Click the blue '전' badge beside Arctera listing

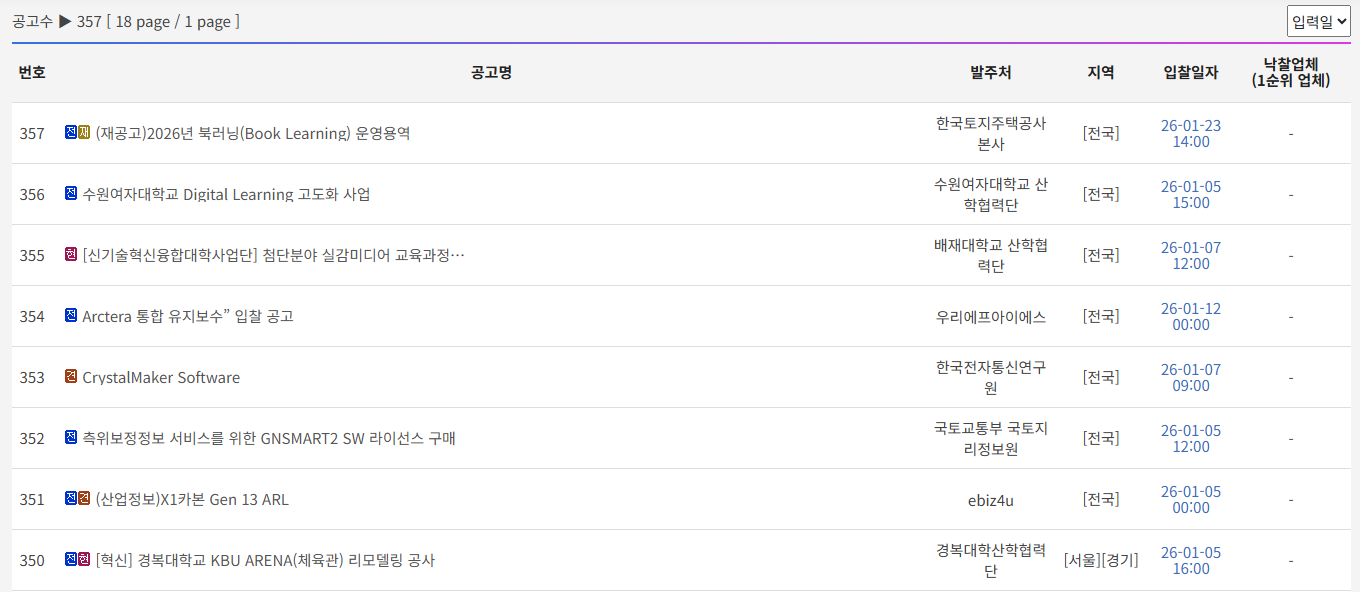[x=71, y=315]
